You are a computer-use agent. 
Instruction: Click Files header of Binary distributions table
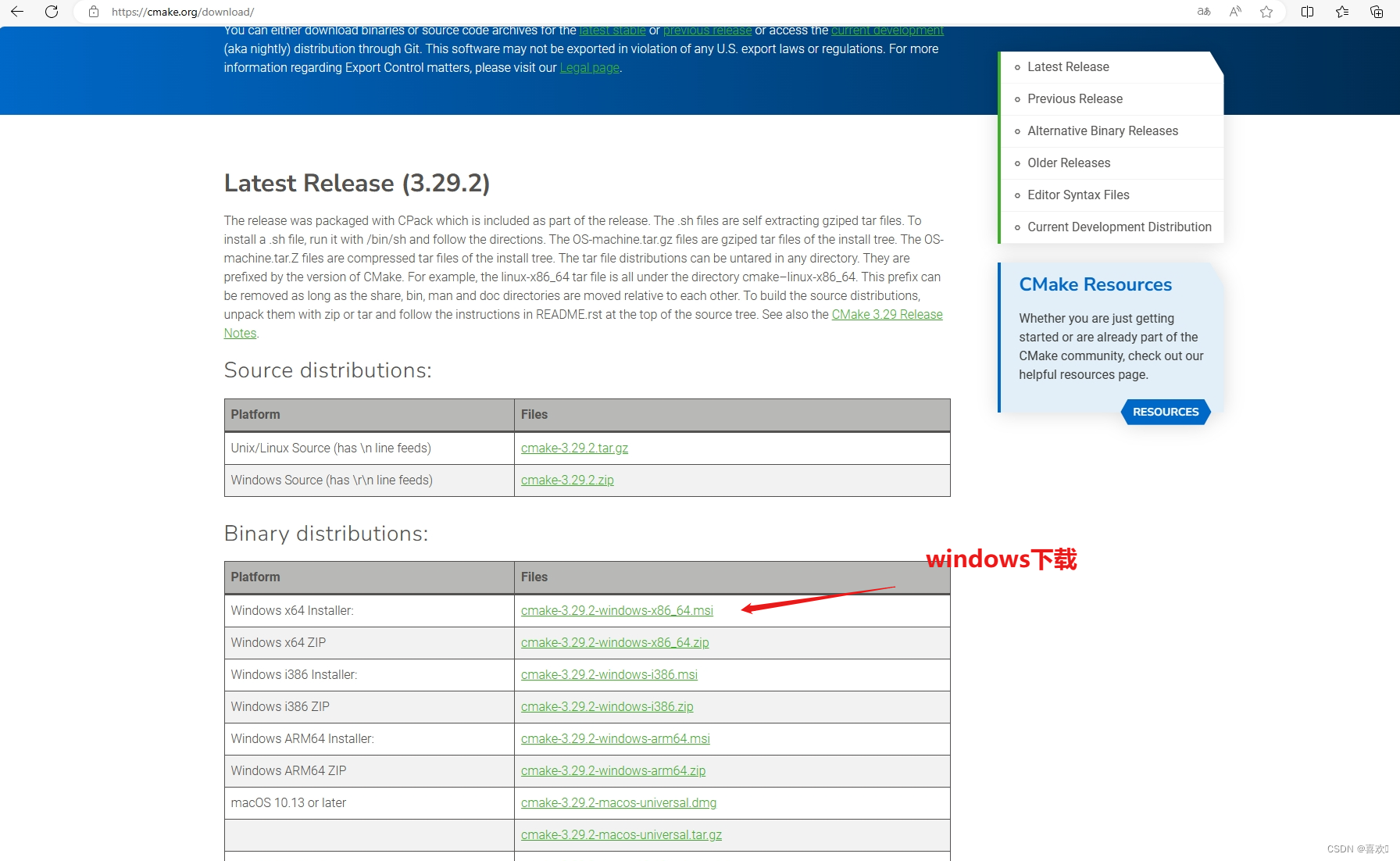pyautogui.click(x=732, y=577)
